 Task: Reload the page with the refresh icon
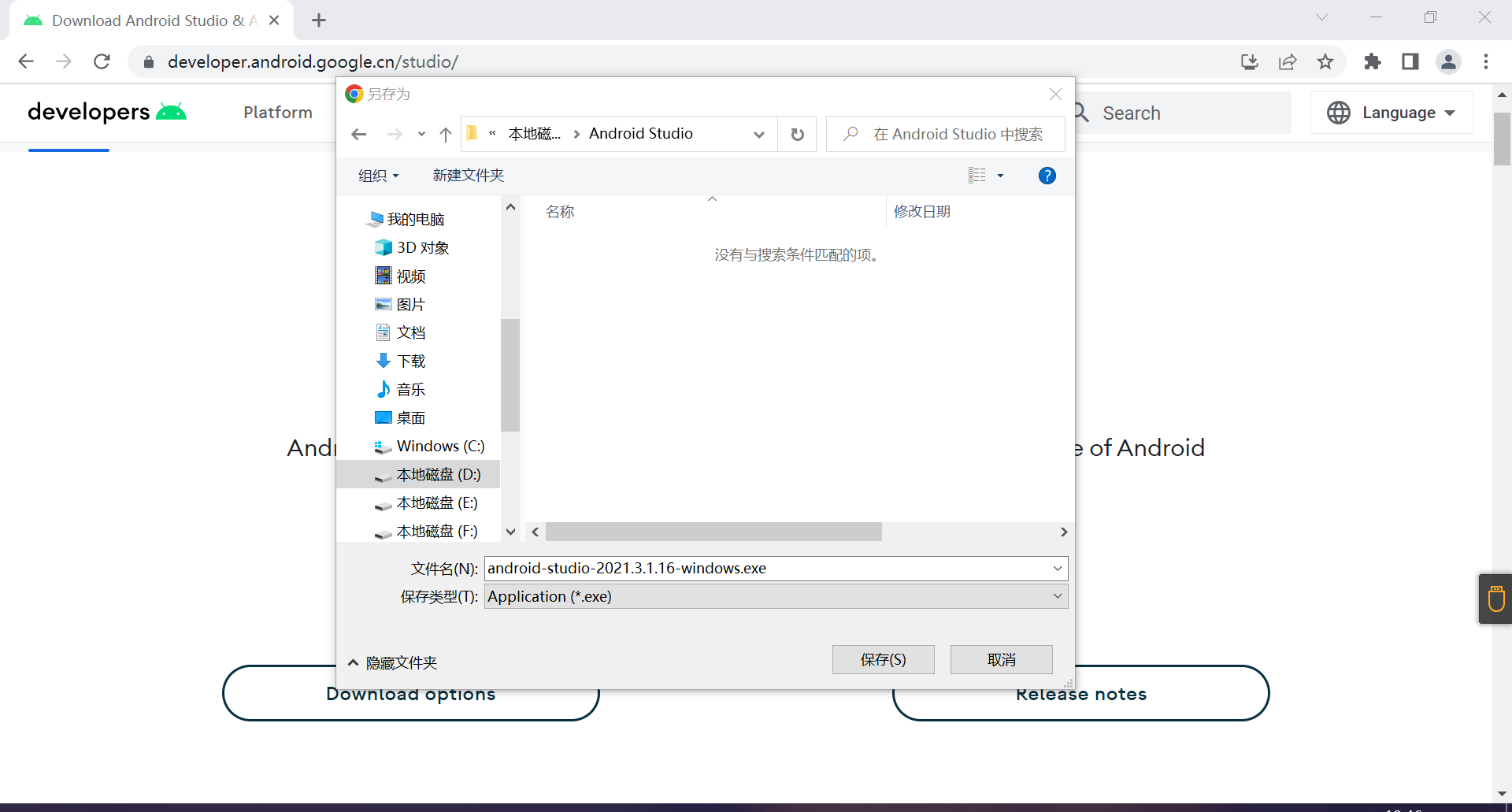point(102,61)
